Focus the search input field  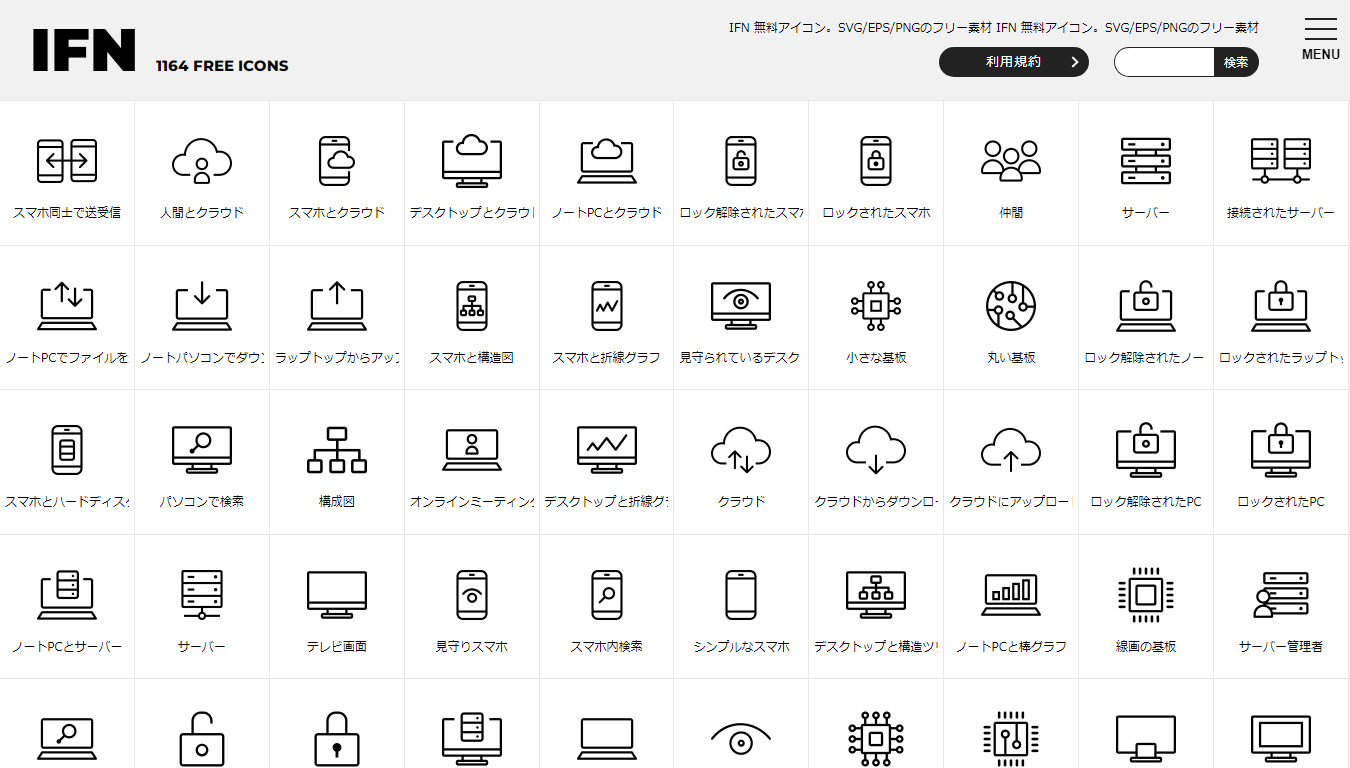[x=1164, y=62]
